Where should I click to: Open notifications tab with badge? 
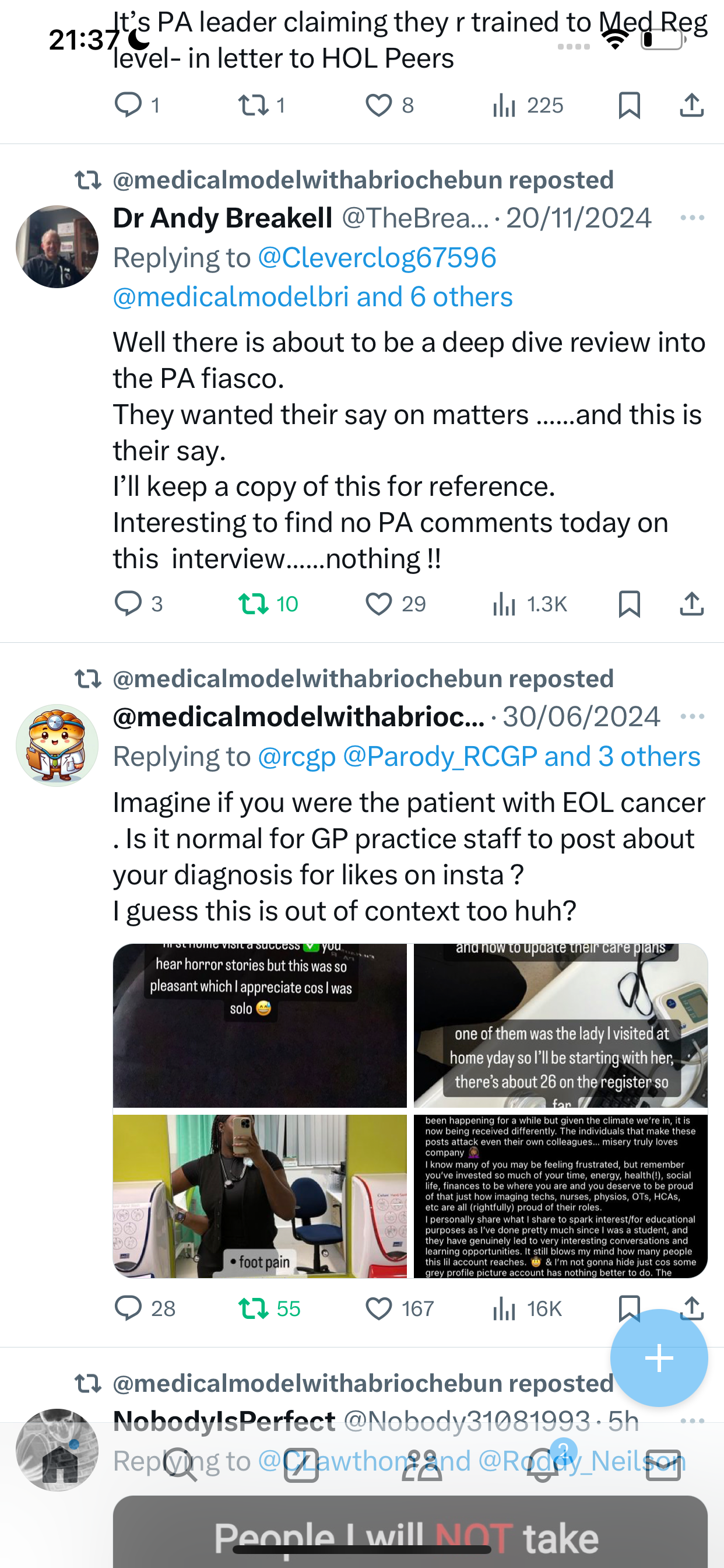pos(543,1465)
